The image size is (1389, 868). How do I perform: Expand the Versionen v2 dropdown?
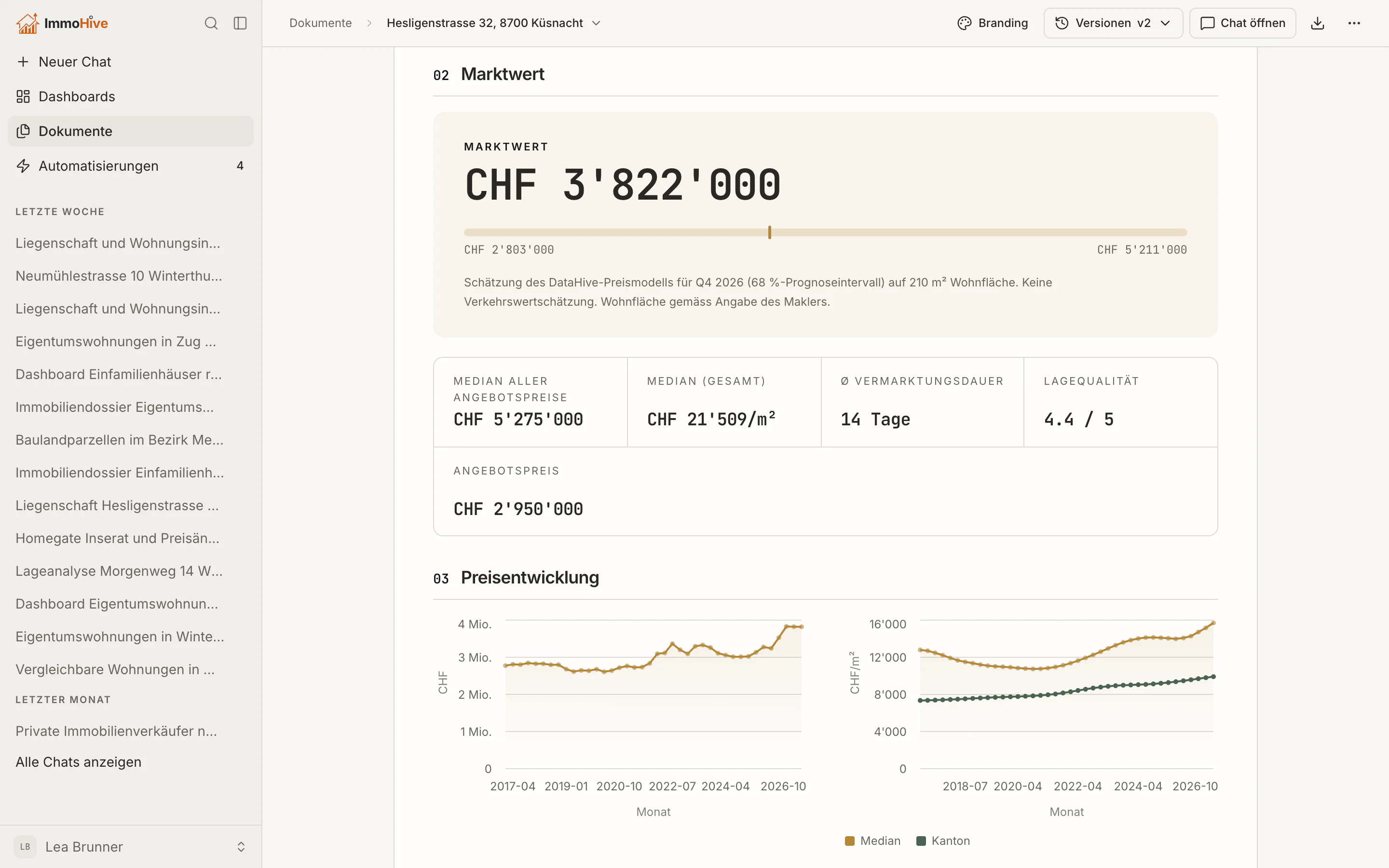[1113, 23]
